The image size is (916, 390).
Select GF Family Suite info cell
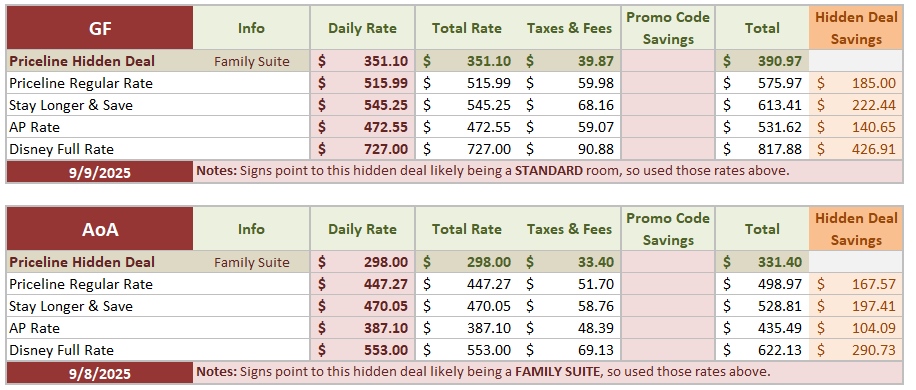click(x=251, y=61)
